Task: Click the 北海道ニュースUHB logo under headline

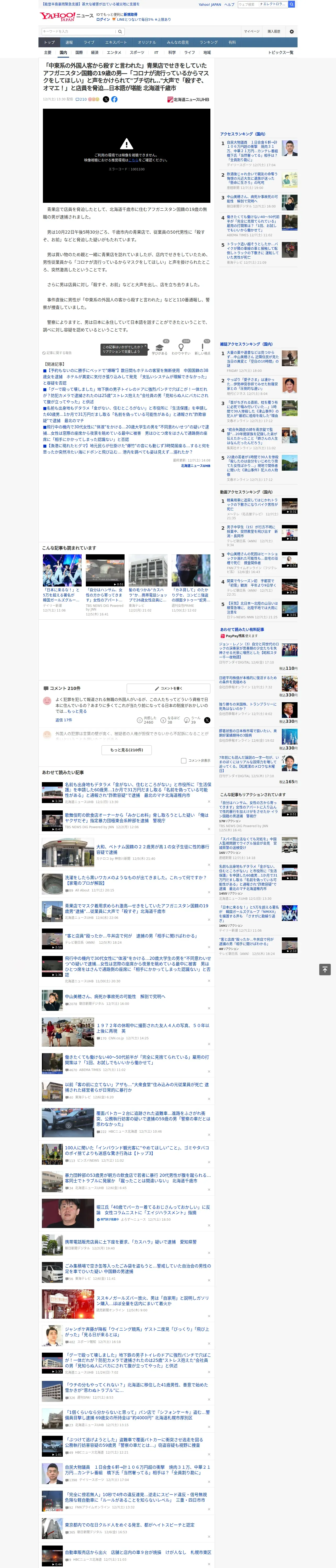Action: (188, 99)
